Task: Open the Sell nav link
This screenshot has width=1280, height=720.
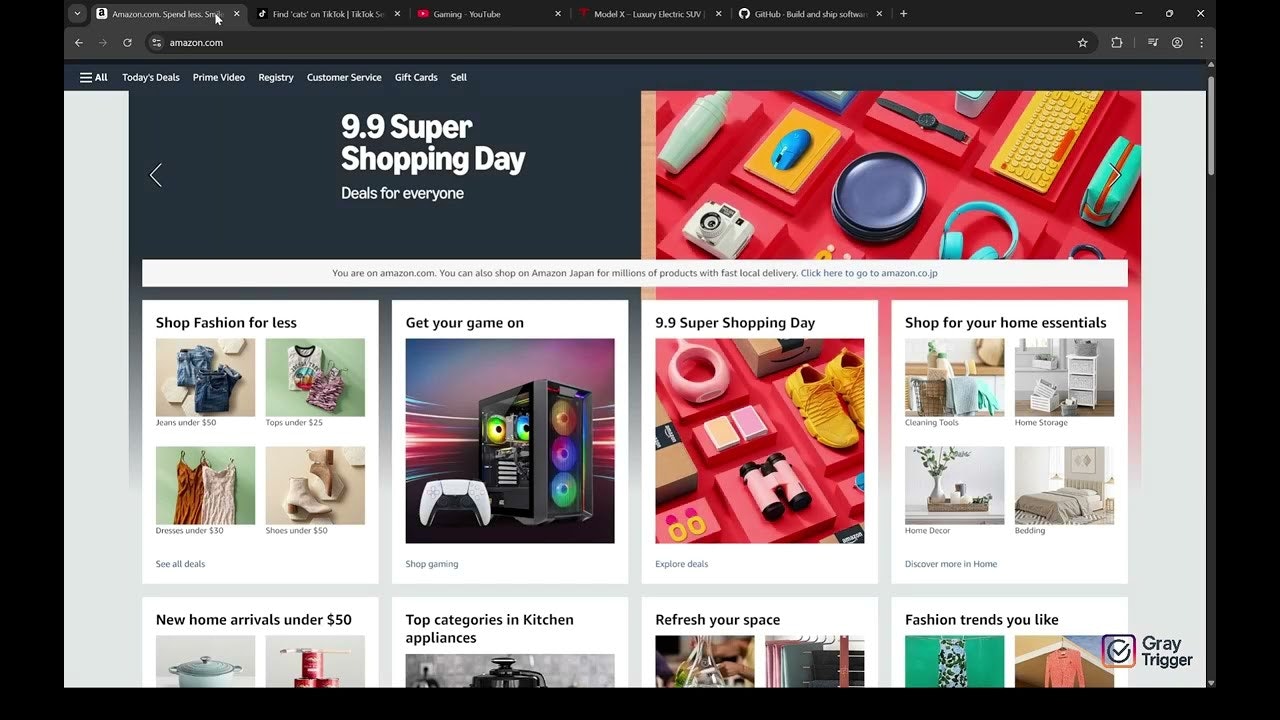Action: (x=459, y=77)
